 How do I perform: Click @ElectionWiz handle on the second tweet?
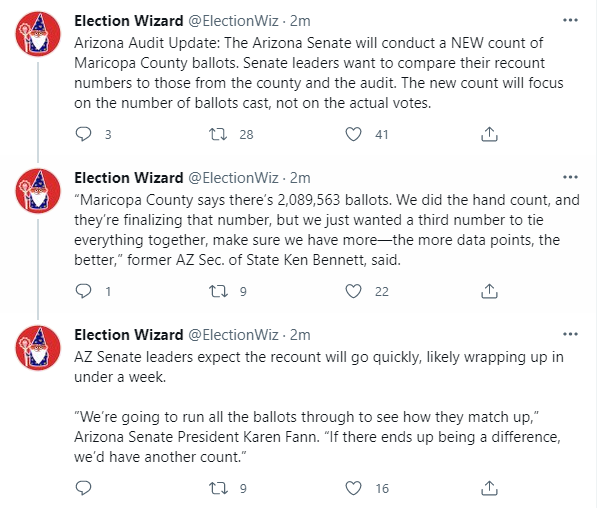(x=233, y=178)
